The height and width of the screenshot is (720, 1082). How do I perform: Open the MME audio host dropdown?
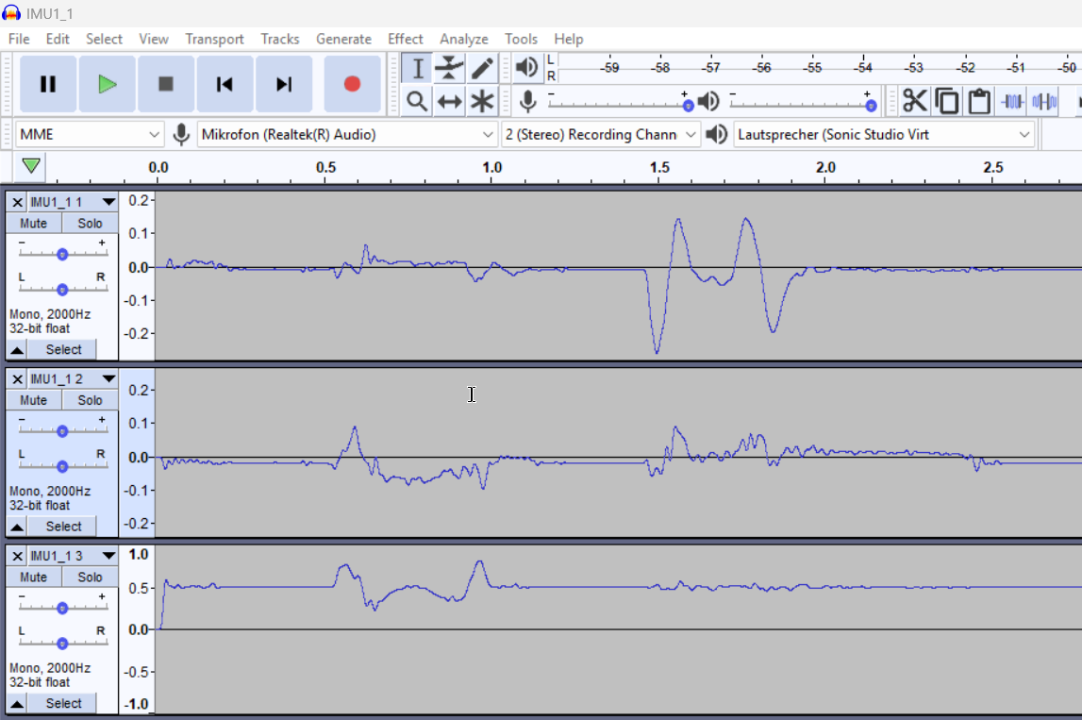89,134
